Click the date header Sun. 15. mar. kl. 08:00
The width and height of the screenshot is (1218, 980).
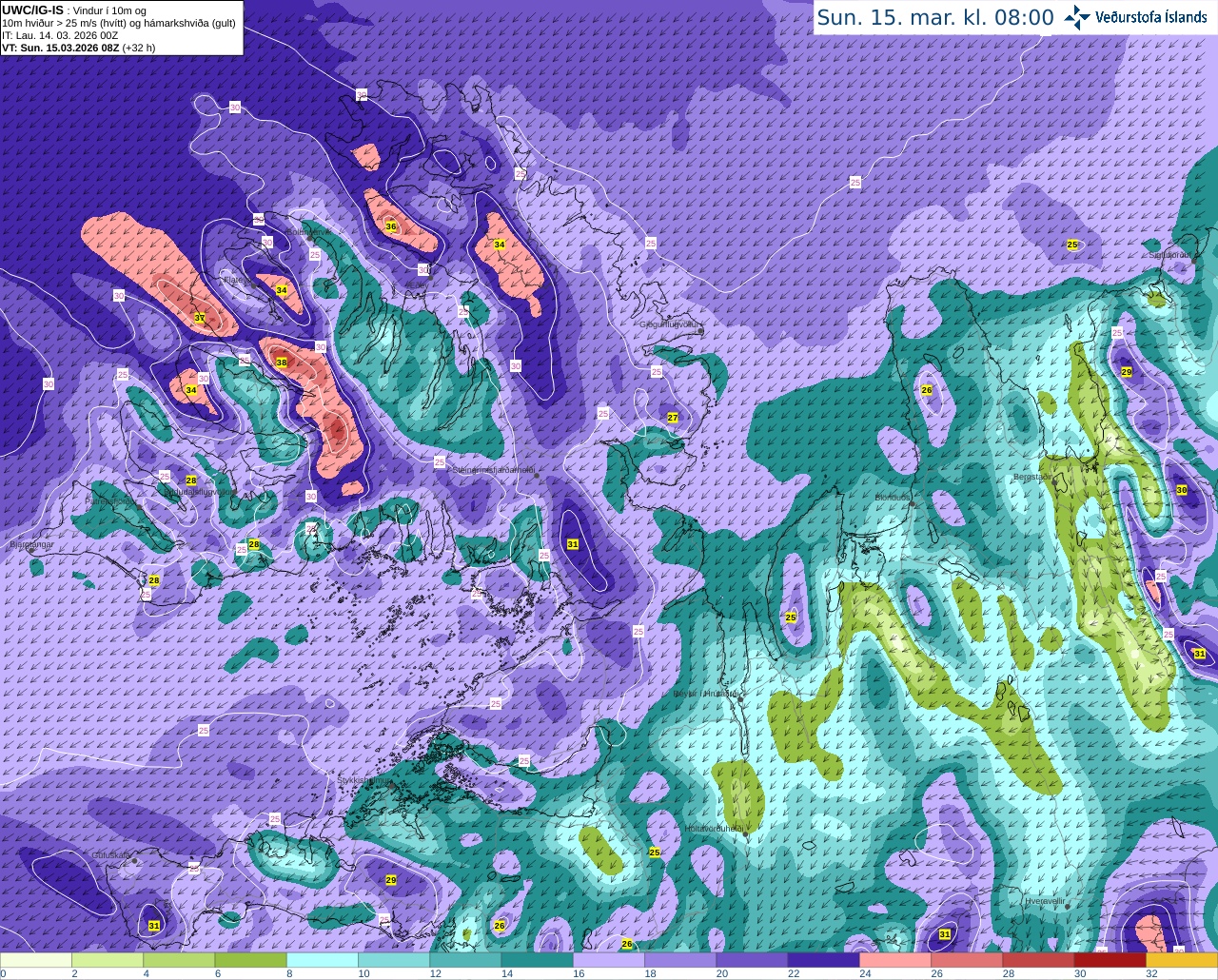934,18
